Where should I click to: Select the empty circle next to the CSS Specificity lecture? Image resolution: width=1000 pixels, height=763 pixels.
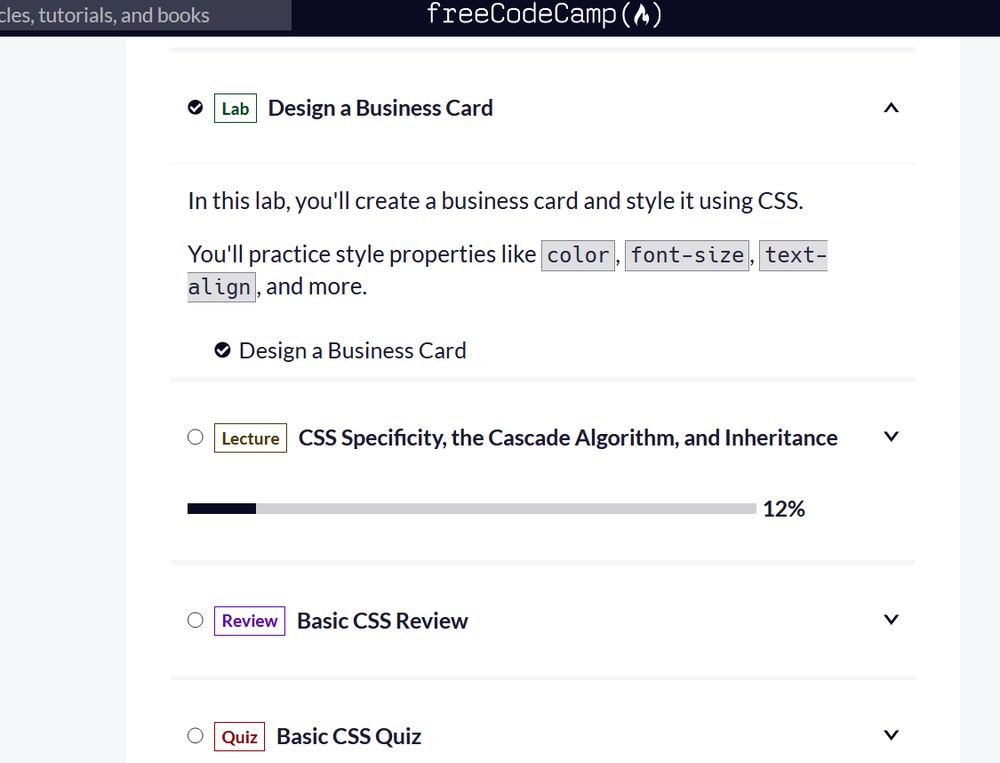[195, 436]
